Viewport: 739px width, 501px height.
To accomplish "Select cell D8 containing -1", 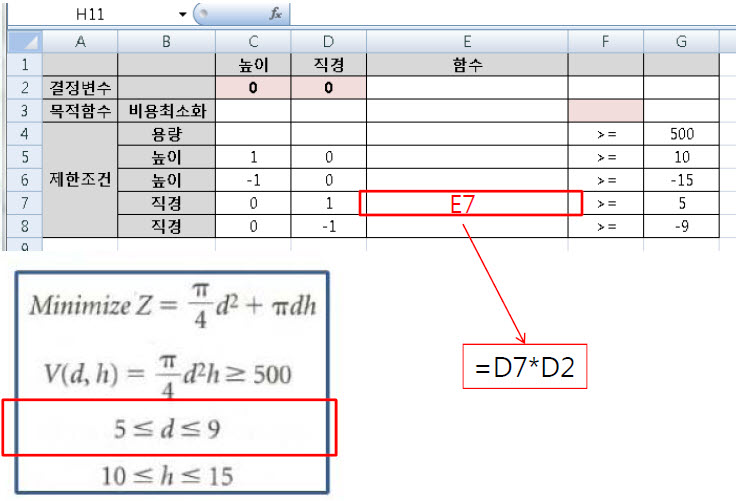I will pos(328,226).
